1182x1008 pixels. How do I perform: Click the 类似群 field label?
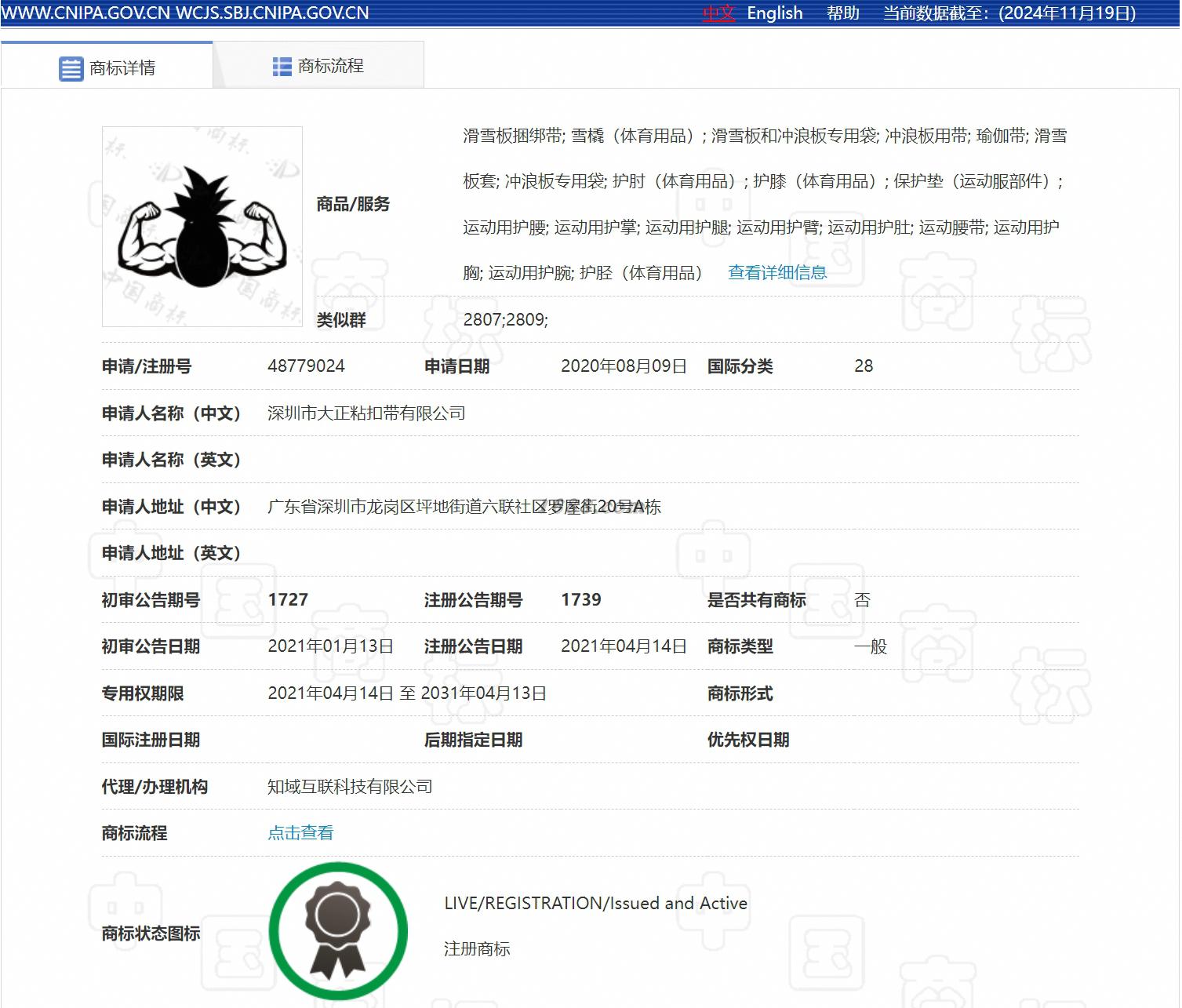coord(341,319)
